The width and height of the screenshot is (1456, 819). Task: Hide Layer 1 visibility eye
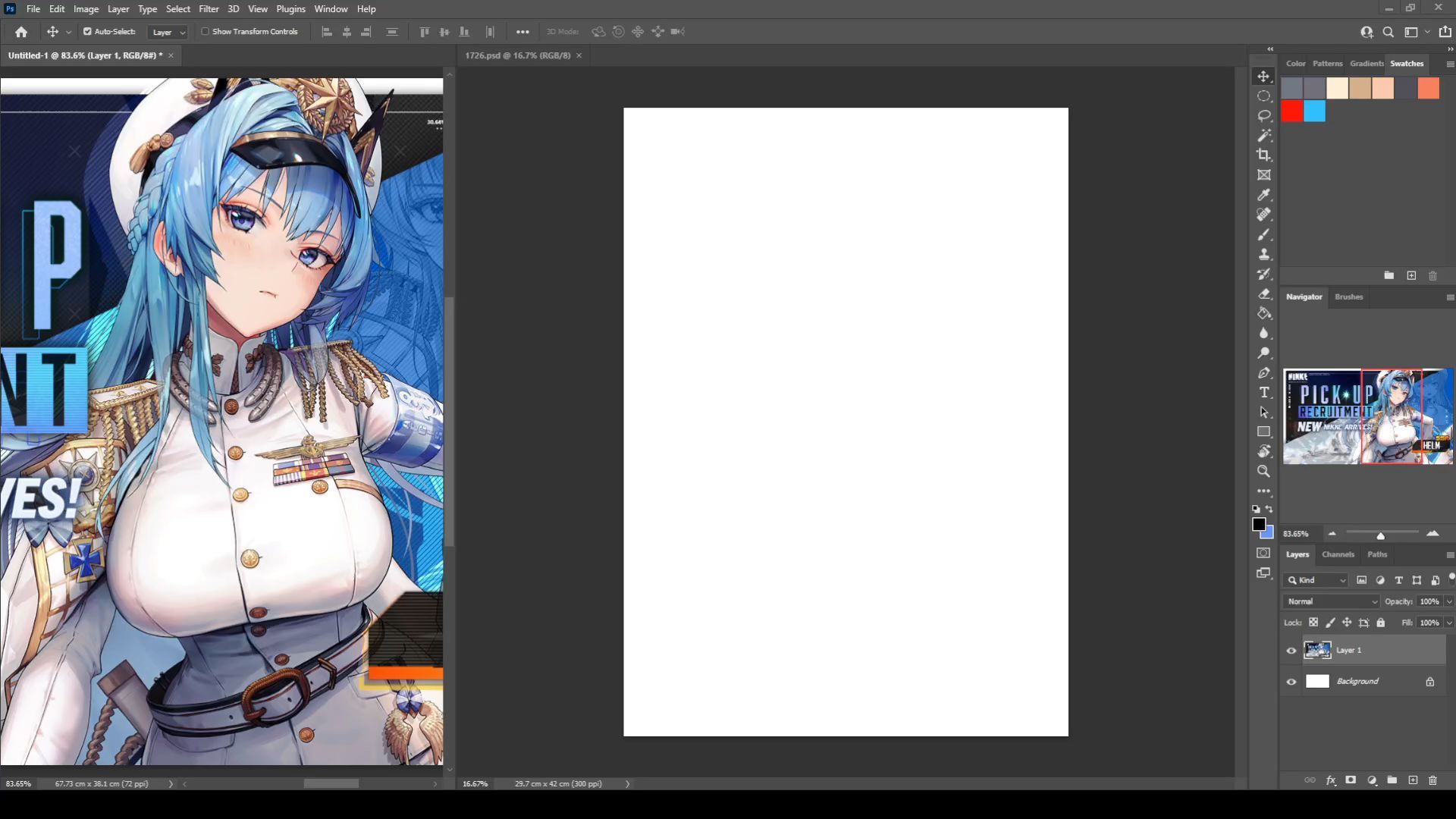coord(1291,651)
